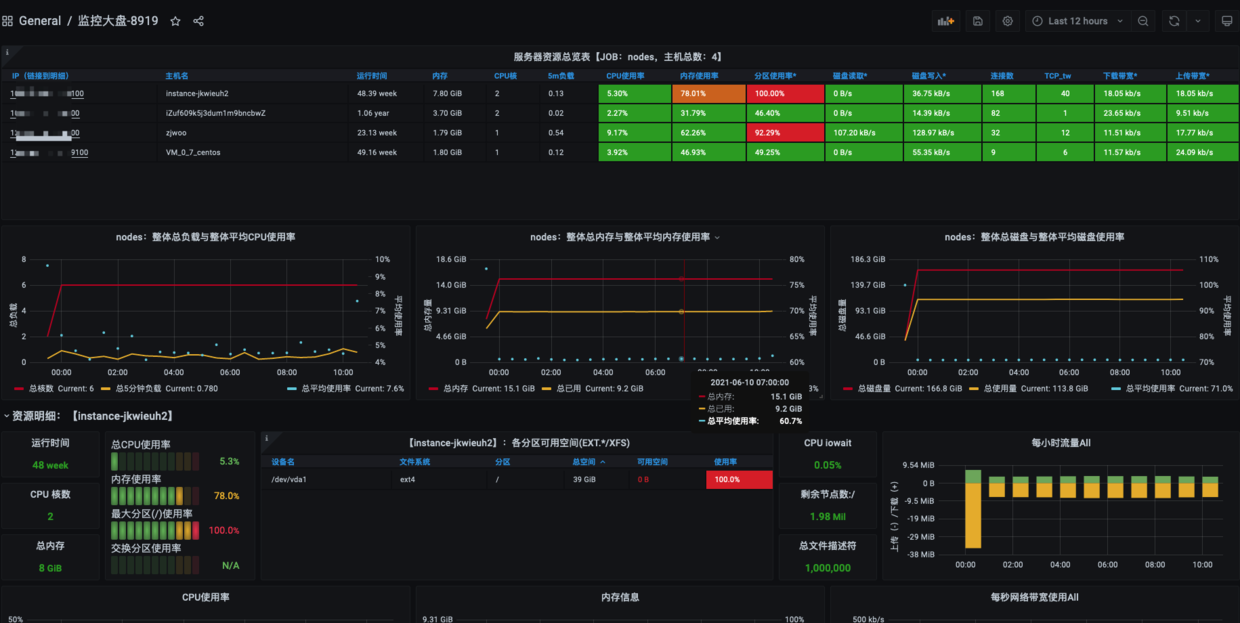Refresh the dashboard
This screenshot has height=623, width=1240.
tap(1174, 21)
